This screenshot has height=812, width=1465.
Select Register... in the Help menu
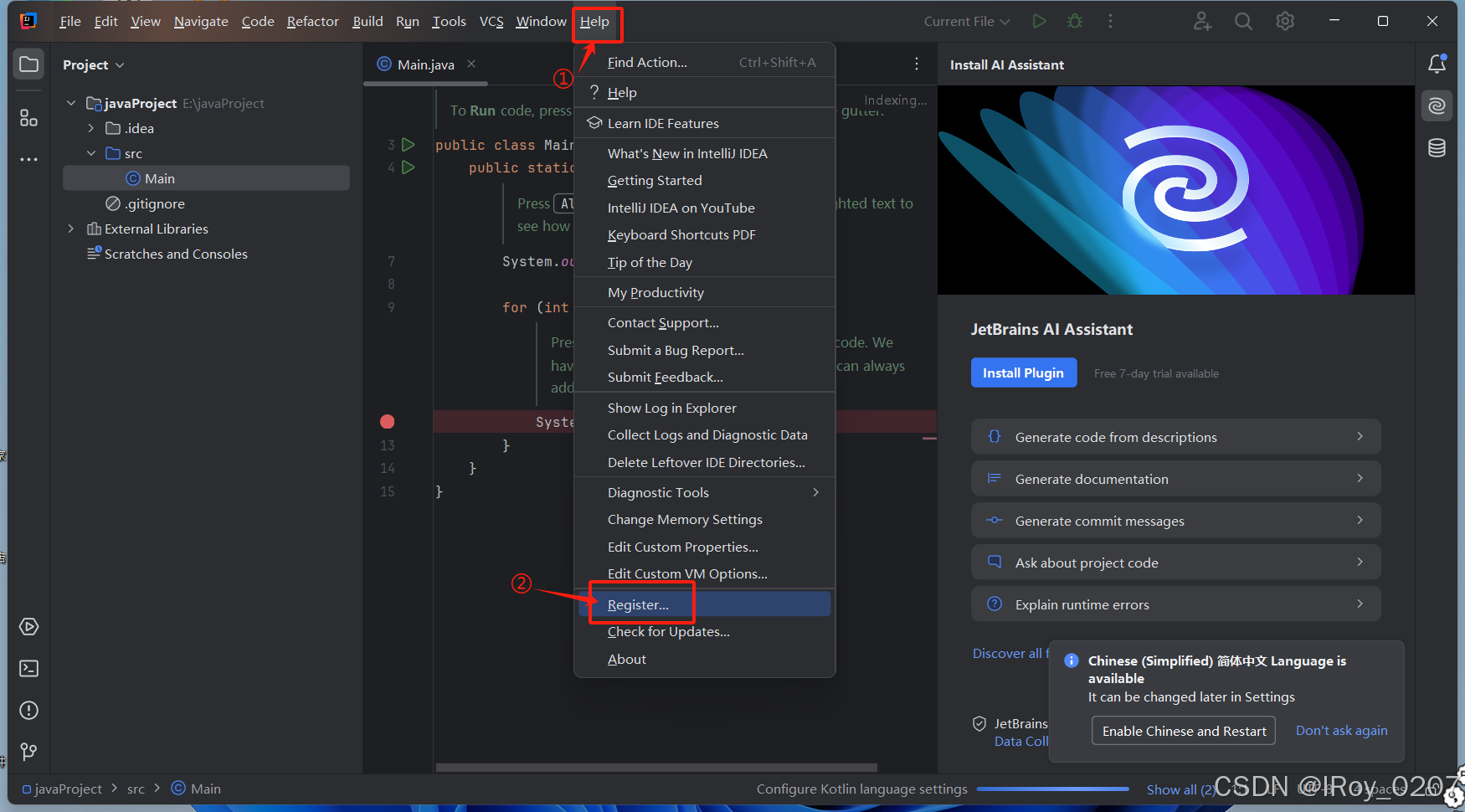click(x=704, y=604)
